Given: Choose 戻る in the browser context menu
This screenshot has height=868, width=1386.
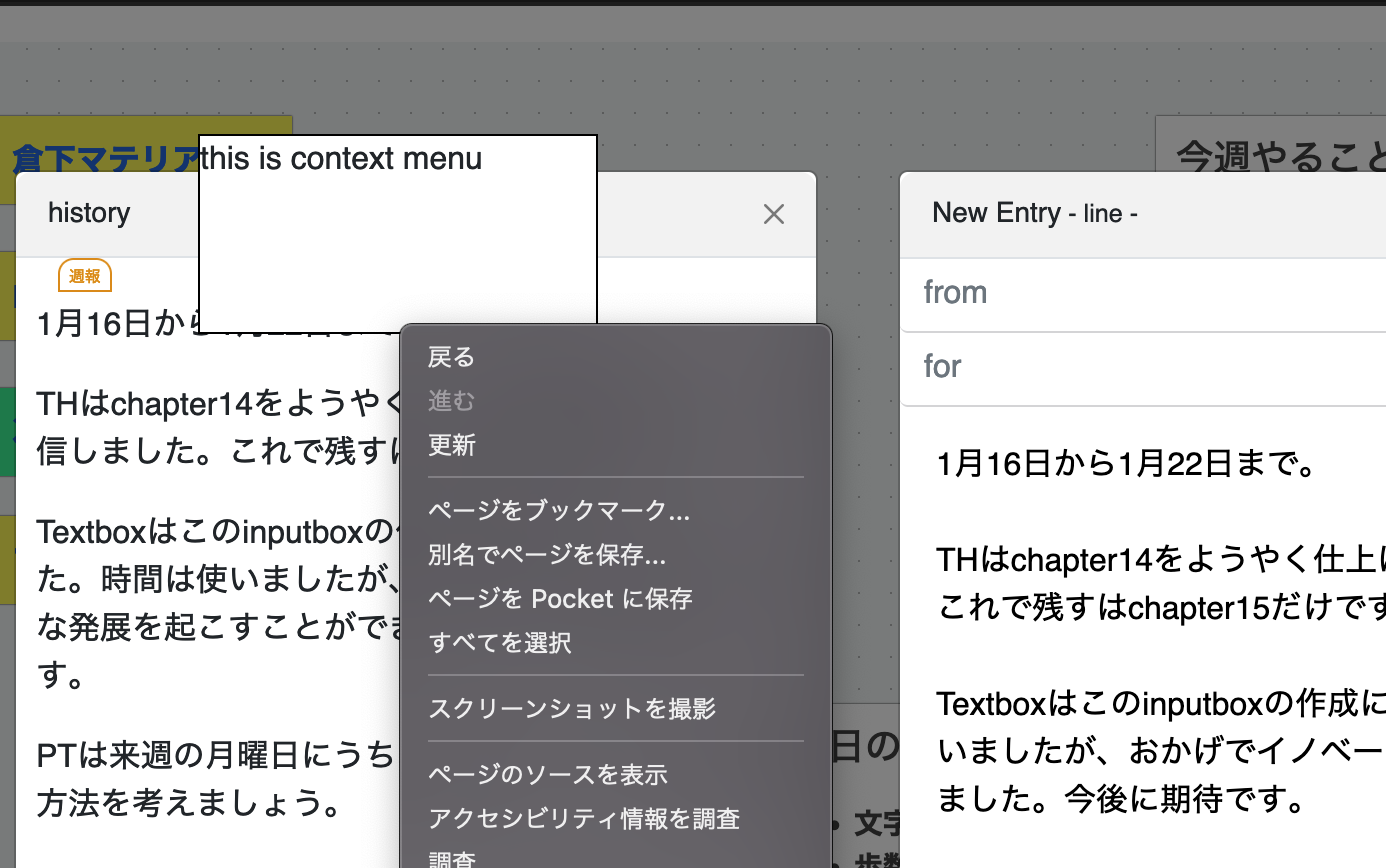Looking at the screenshot, I should (x=616, y=357).
